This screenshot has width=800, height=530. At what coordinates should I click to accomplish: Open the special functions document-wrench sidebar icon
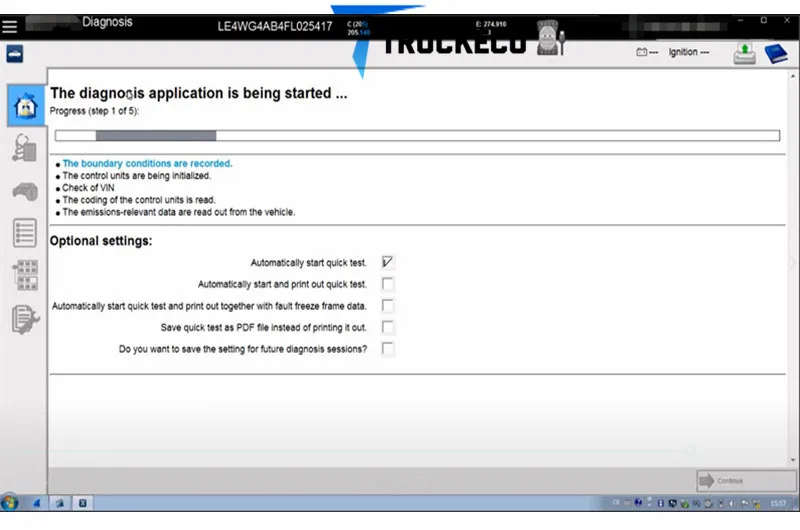click(x=26, y=320)
